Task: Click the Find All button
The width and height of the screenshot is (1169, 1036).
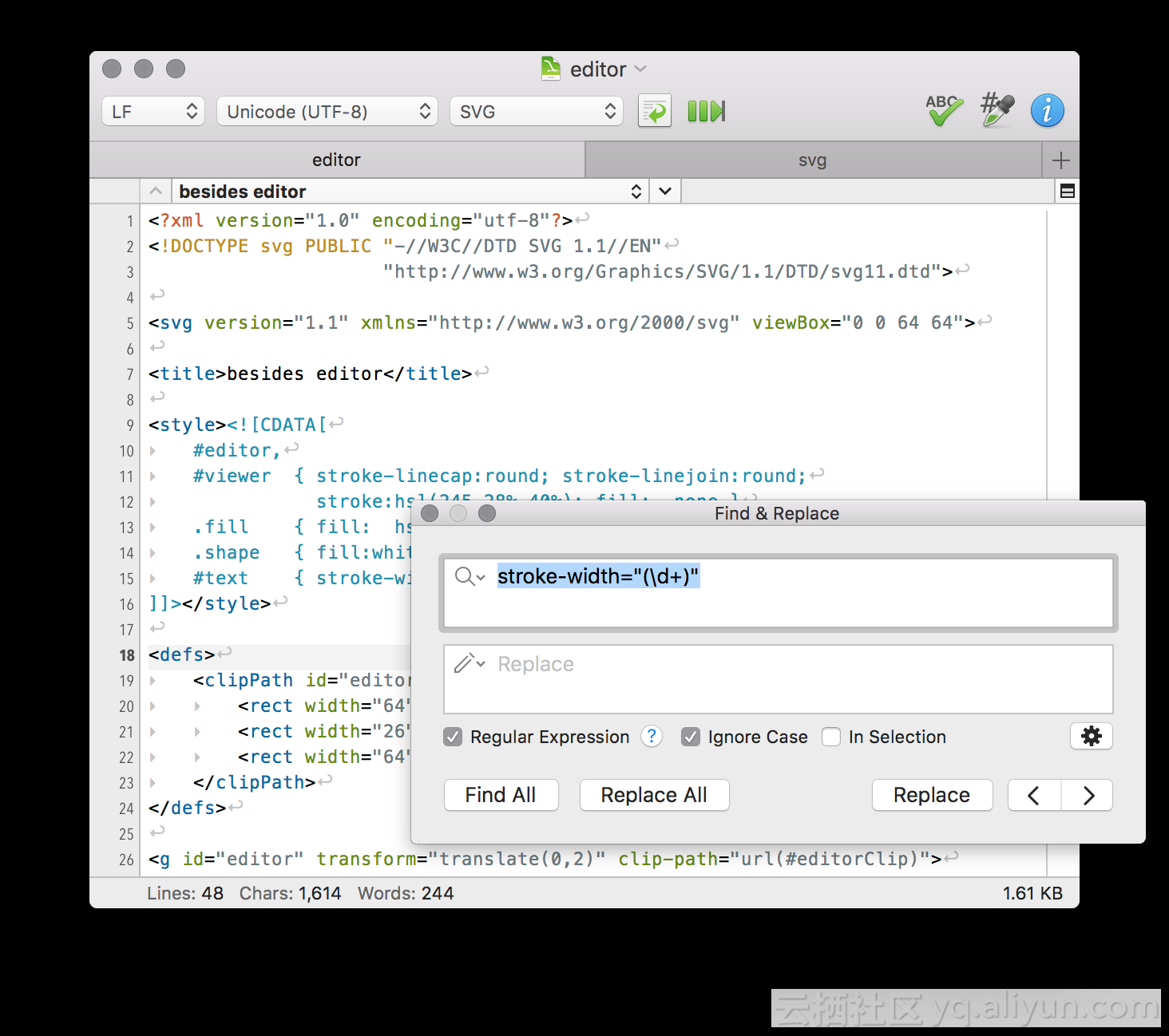Action: tap(501, 795)
